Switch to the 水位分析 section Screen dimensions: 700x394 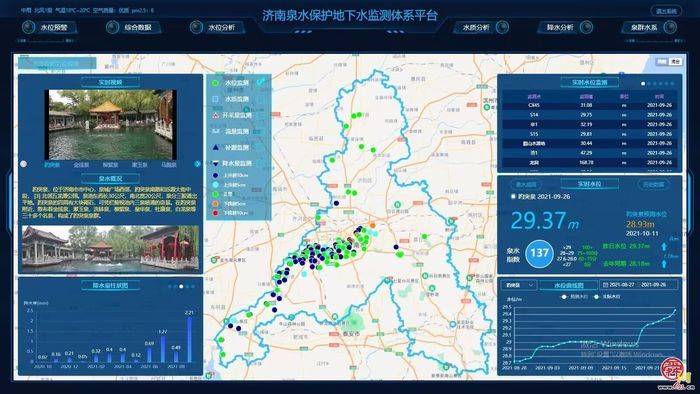tap(217, 28)
